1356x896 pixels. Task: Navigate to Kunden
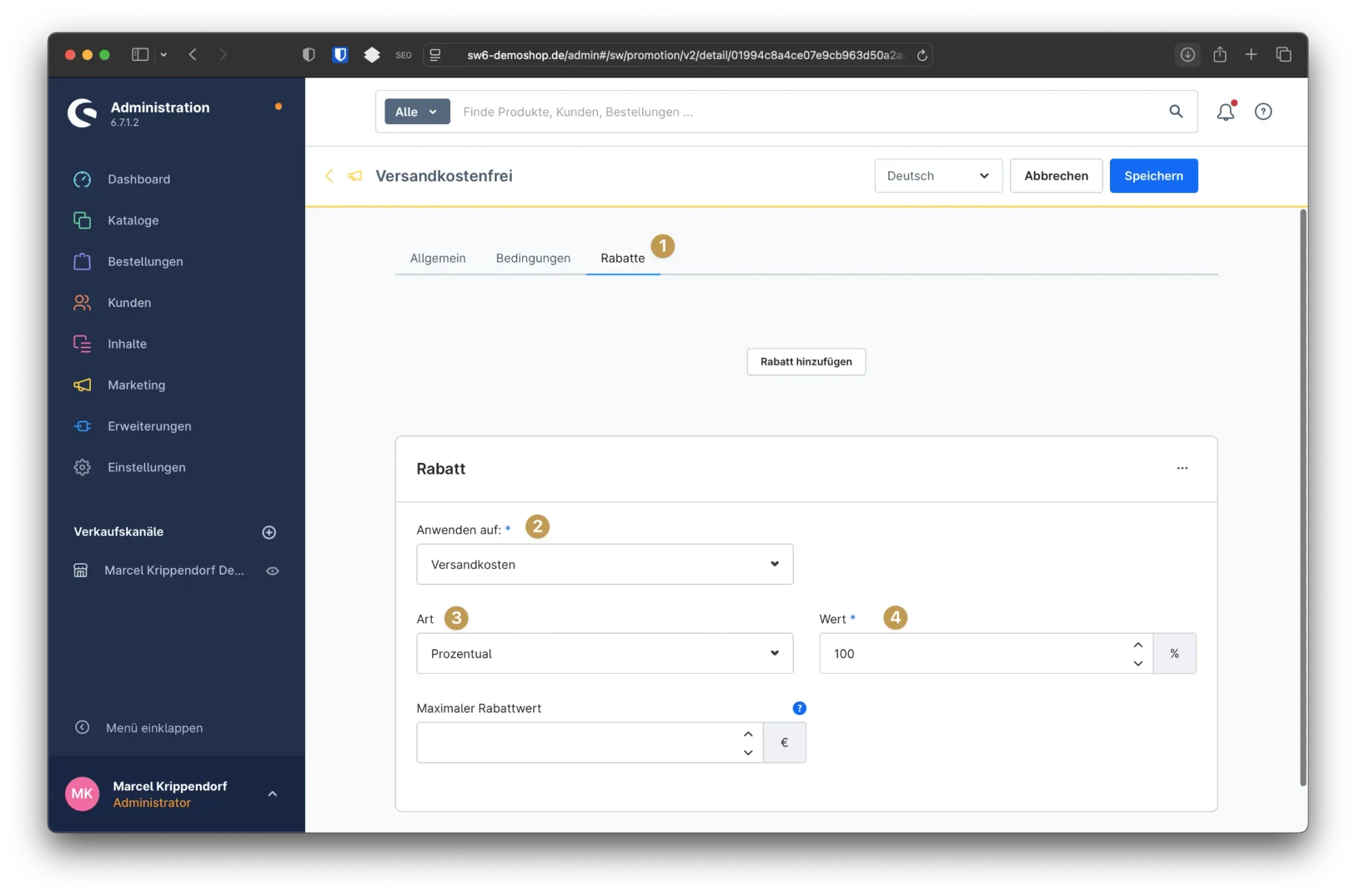(129, 302)
